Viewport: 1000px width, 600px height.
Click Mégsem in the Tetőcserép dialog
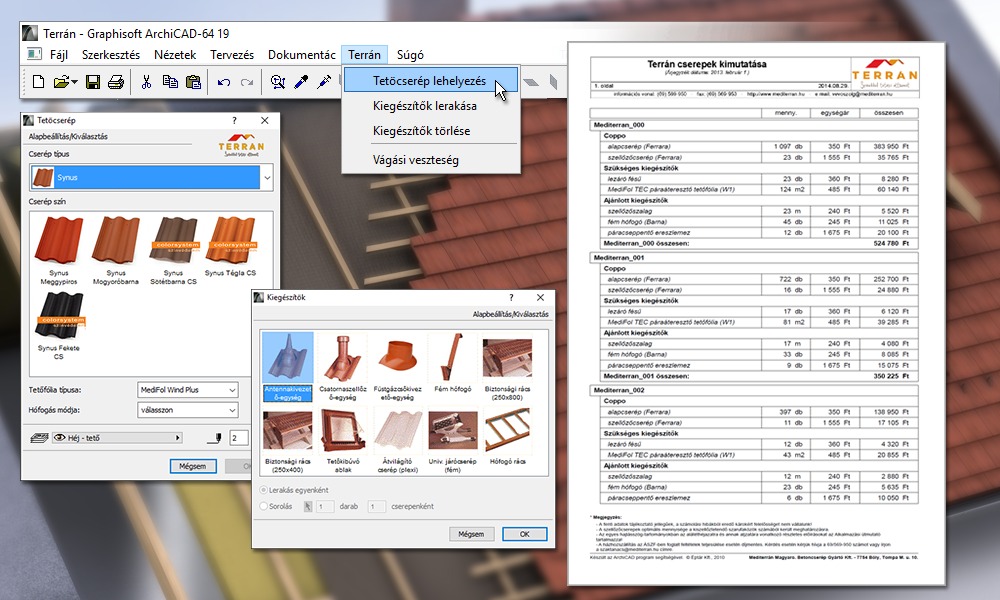[193, 466]
